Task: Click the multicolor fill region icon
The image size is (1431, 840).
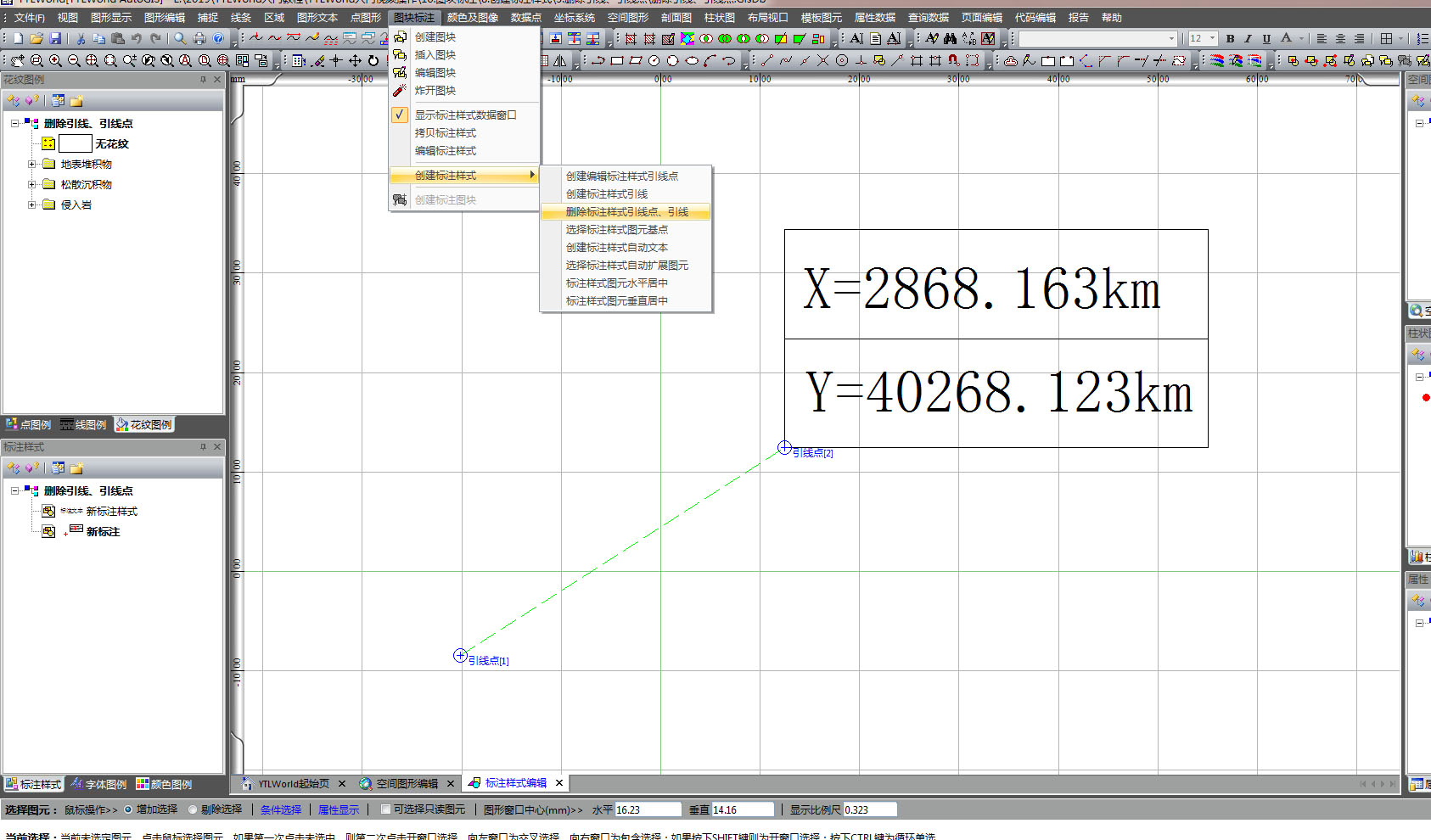Action: (x=687, y=38)
